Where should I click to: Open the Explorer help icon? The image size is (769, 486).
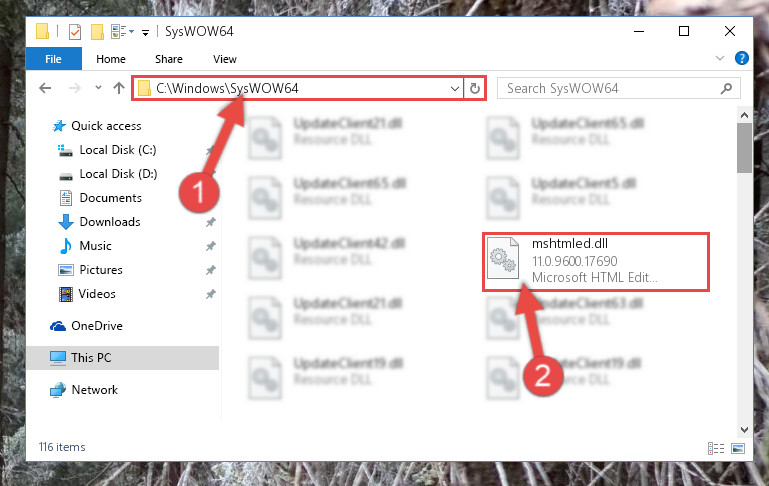tap(742, 58)
